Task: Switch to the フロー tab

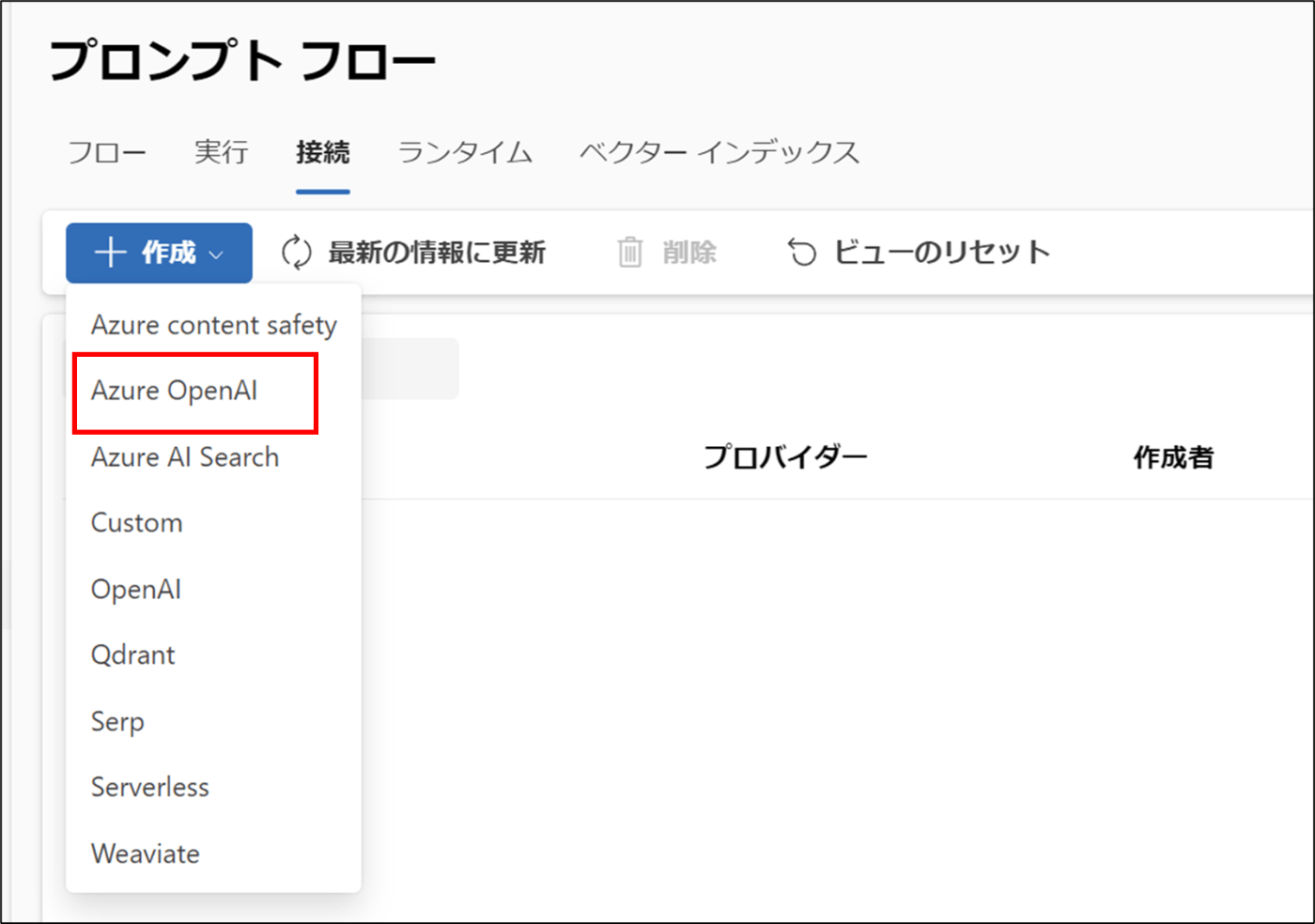Action: click(x=107, y=152)
